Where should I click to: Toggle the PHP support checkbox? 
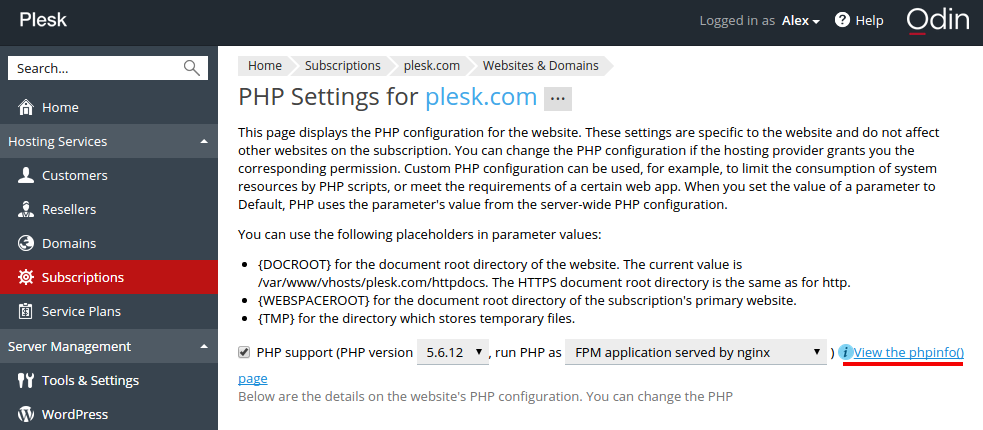(x=244, y=352)
